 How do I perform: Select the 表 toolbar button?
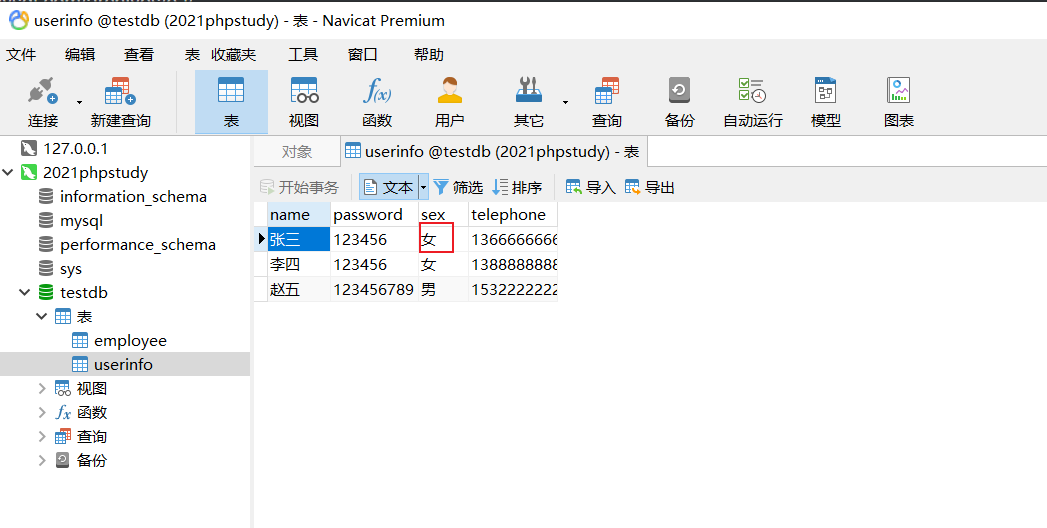pyautogui.click(x=231, y=102)
